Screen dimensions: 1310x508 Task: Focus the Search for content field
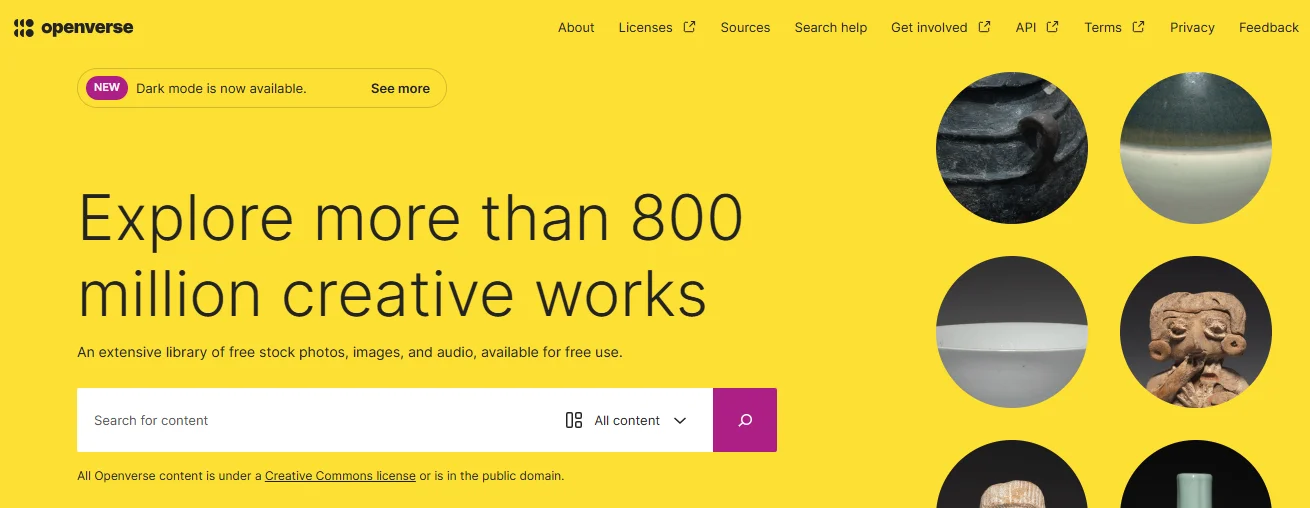click(315, 420)
